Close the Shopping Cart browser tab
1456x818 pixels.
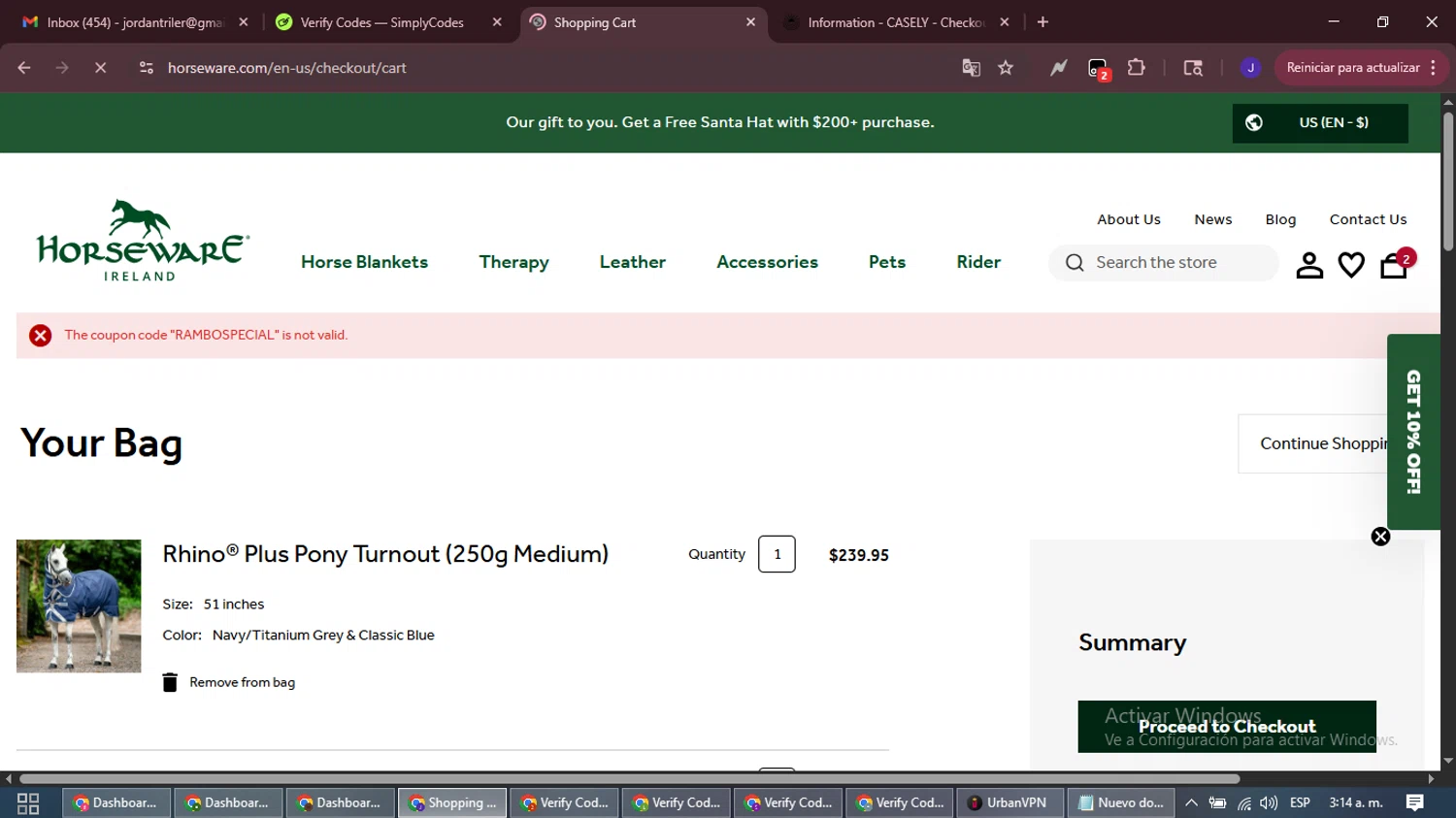pyautogui.click(x=750, y=22)
